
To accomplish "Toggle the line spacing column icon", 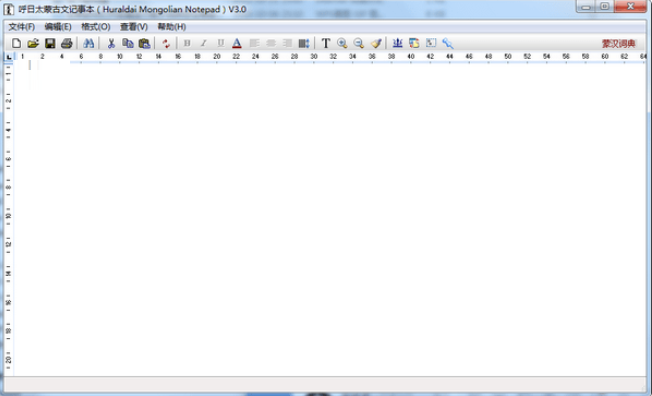I will pos(304,43).
